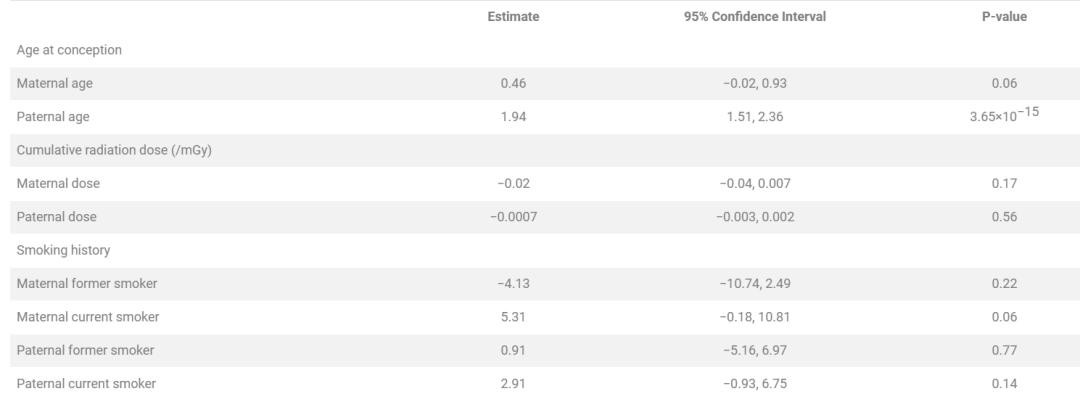Select the Maternal current smoker row label

tap(88, 317)
